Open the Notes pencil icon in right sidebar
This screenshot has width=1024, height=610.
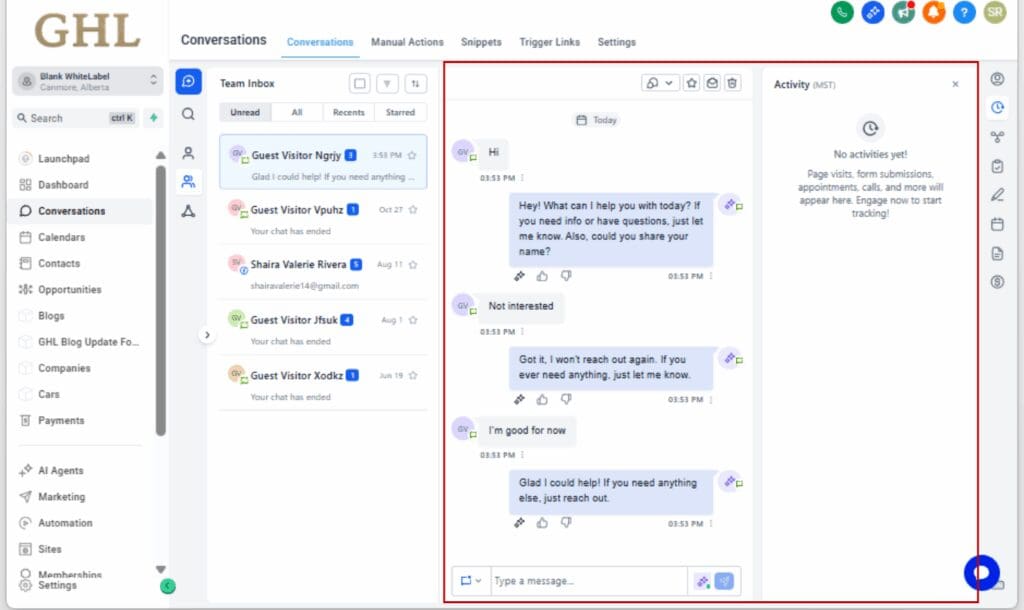pyautogui.click(x=997, y=195)
